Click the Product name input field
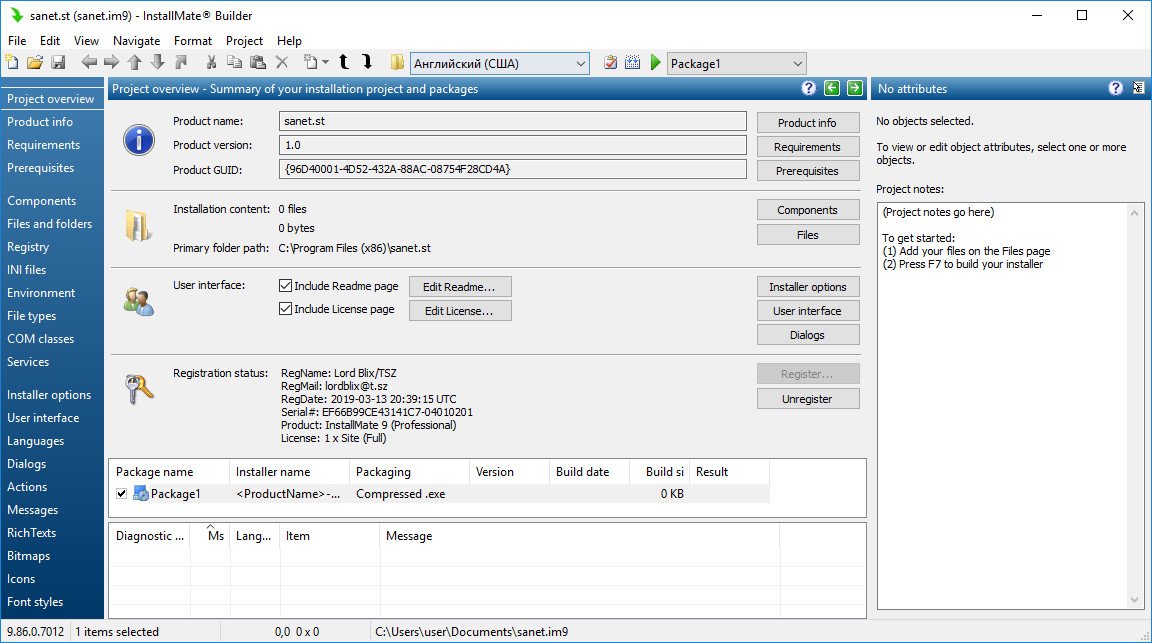The image size is (1152, 643). 513,121
